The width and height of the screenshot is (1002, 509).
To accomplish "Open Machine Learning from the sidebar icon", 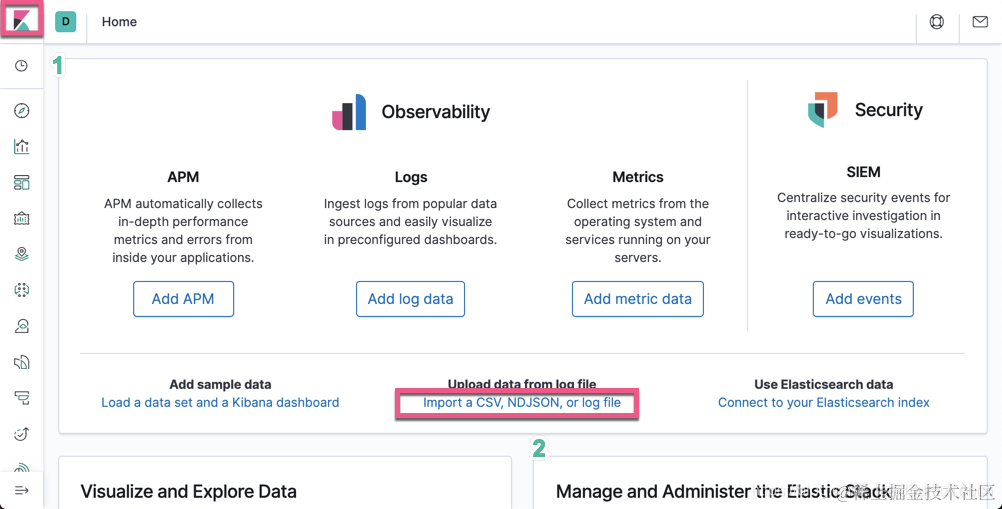I will [x=21, y=290].
